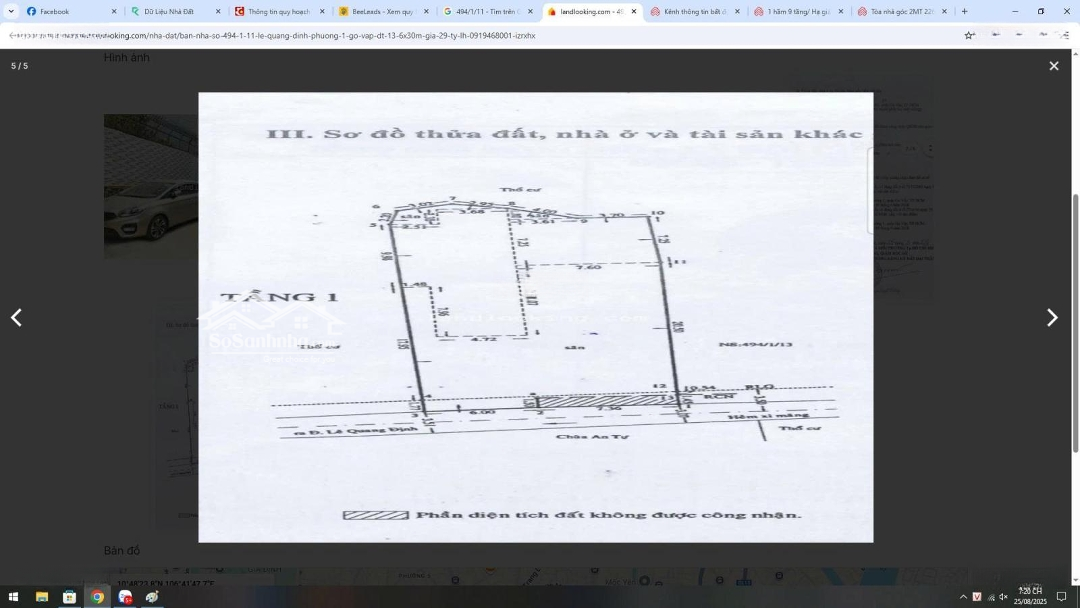The height and width of the screenshot is (608, 1080).
Task: Go to the previous image
Action: pos(16,318)
